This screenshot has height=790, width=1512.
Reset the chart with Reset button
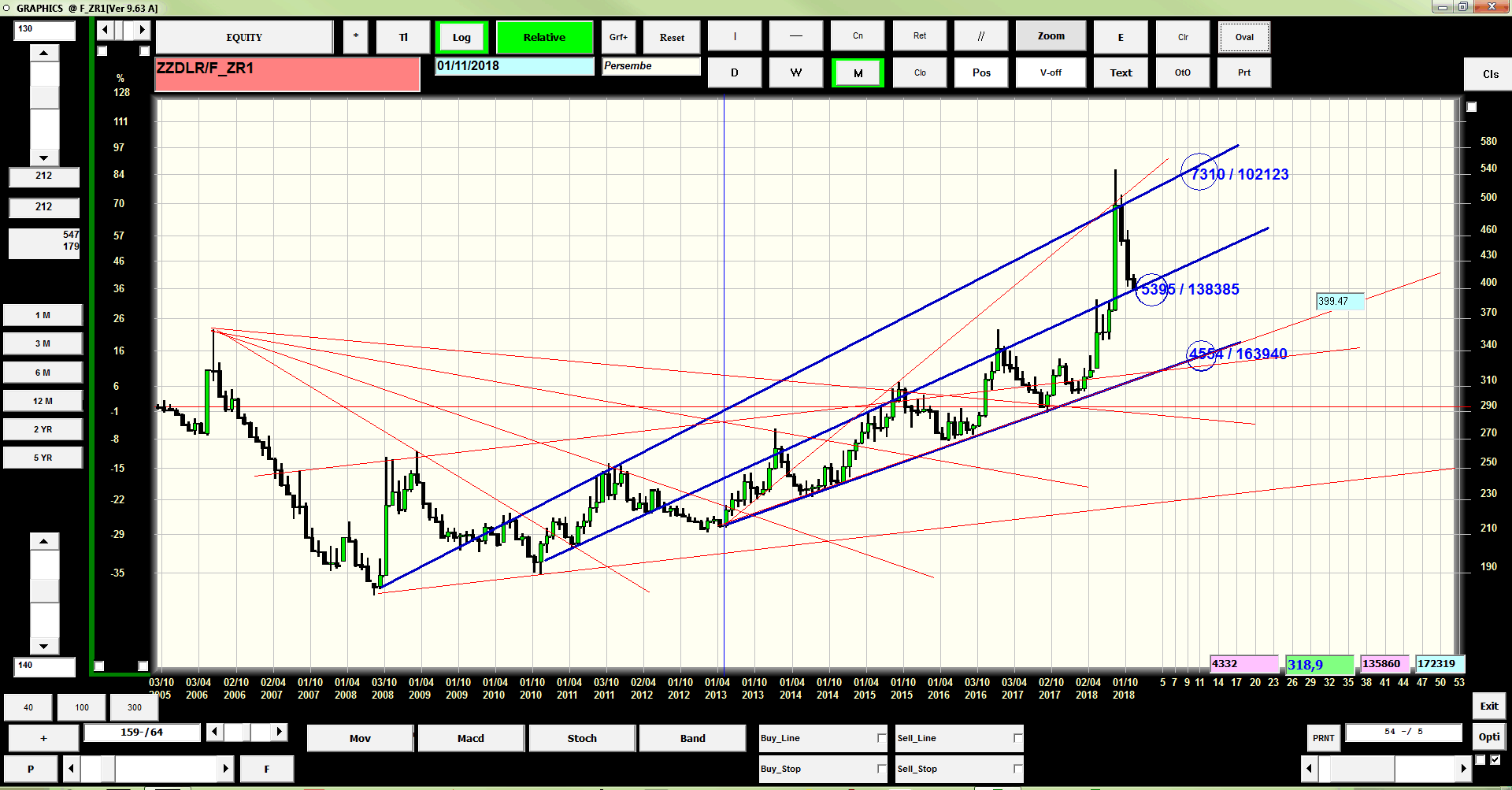pyautogui.click(x=672, y=37)
